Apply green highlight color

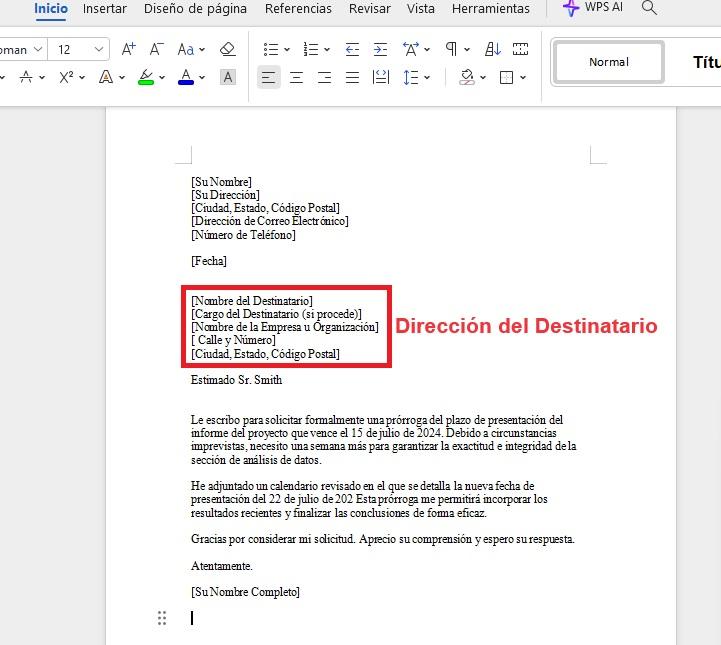click(x=146, y=77)
